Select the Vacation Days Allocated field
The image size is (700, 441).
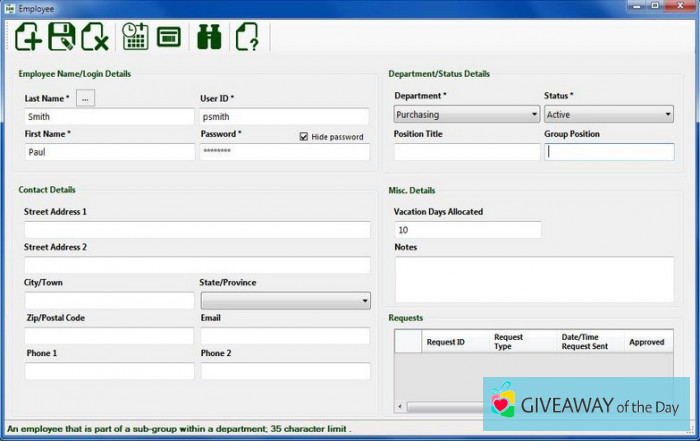(x=467, y=230)
